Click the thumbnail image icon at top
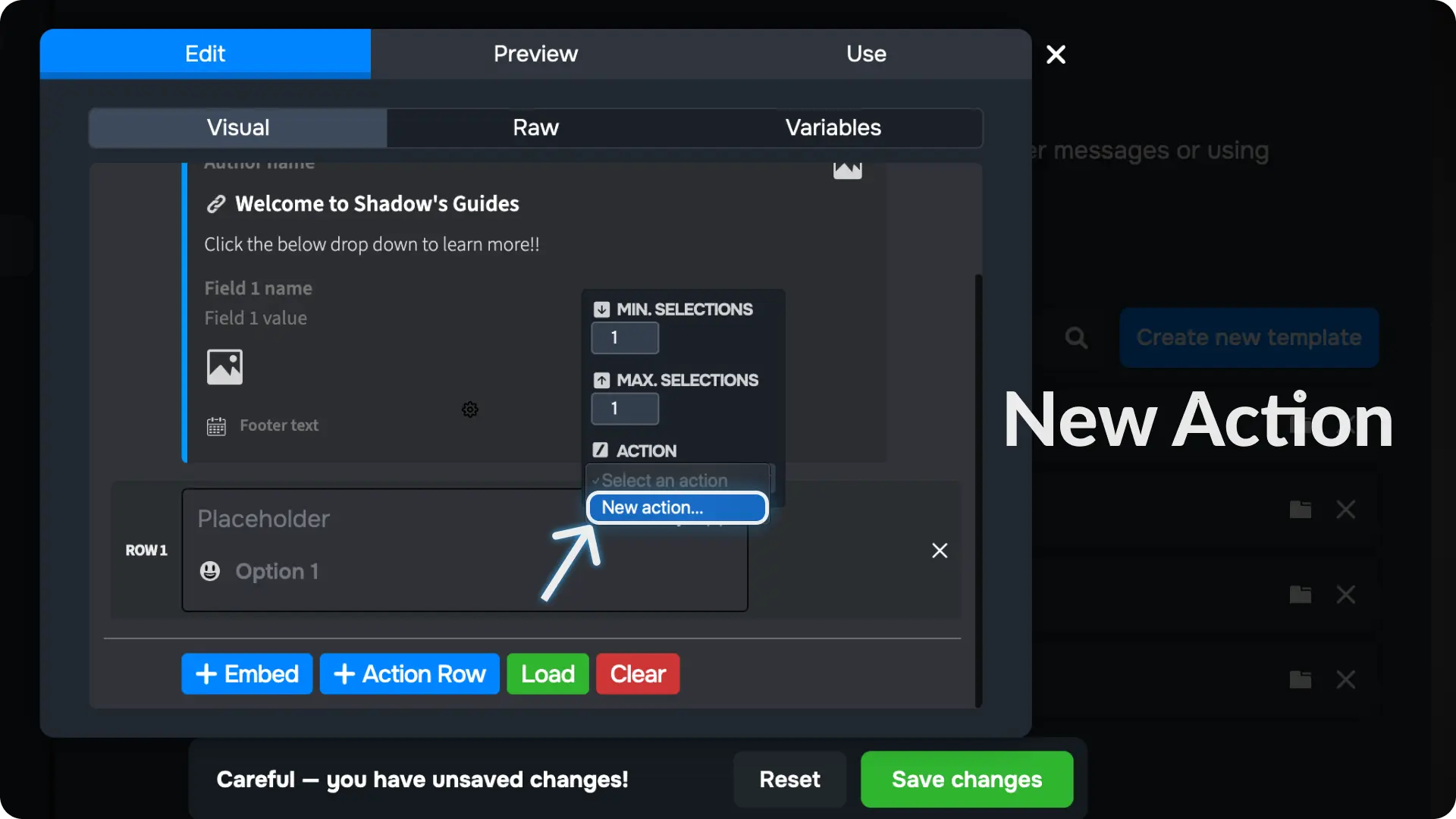 pos(847,171)
